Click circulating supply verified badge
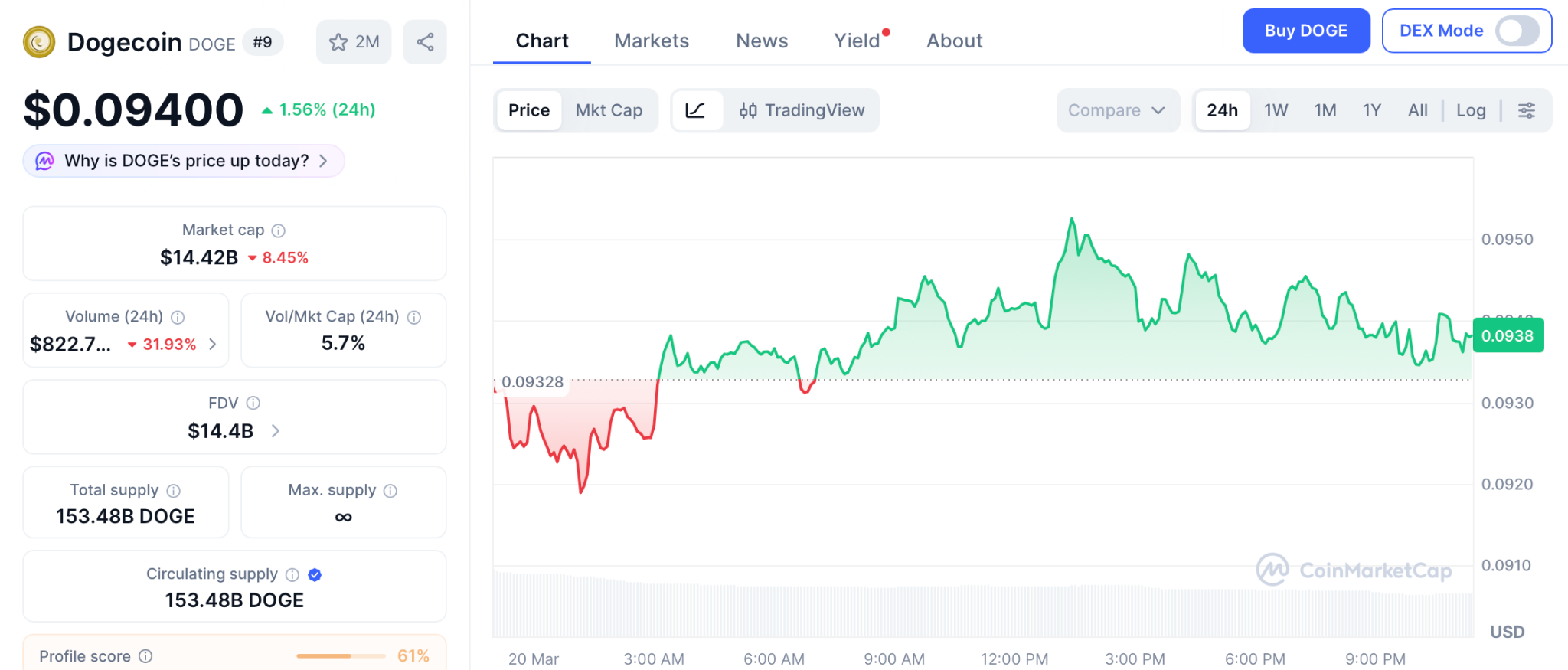The height and width of the screenshot is (670, 1568). click(315, 574)
